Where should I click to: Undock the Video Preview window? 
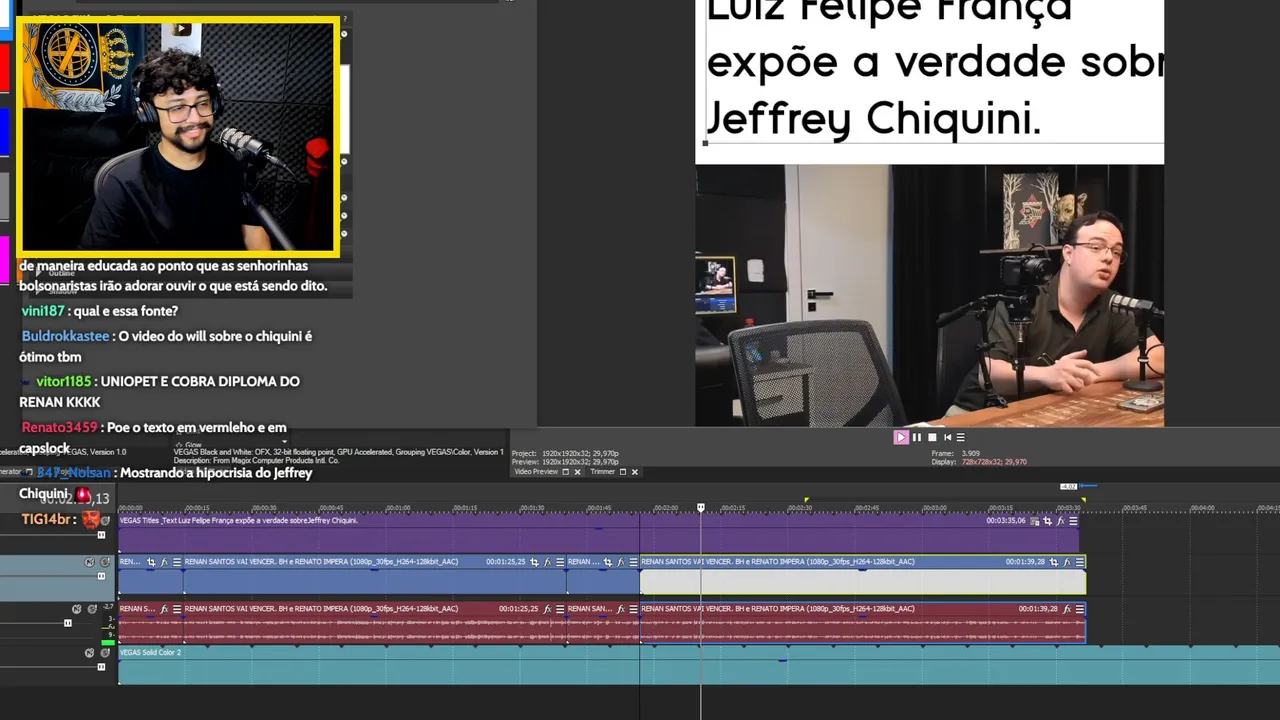click(x=565, y=472)
